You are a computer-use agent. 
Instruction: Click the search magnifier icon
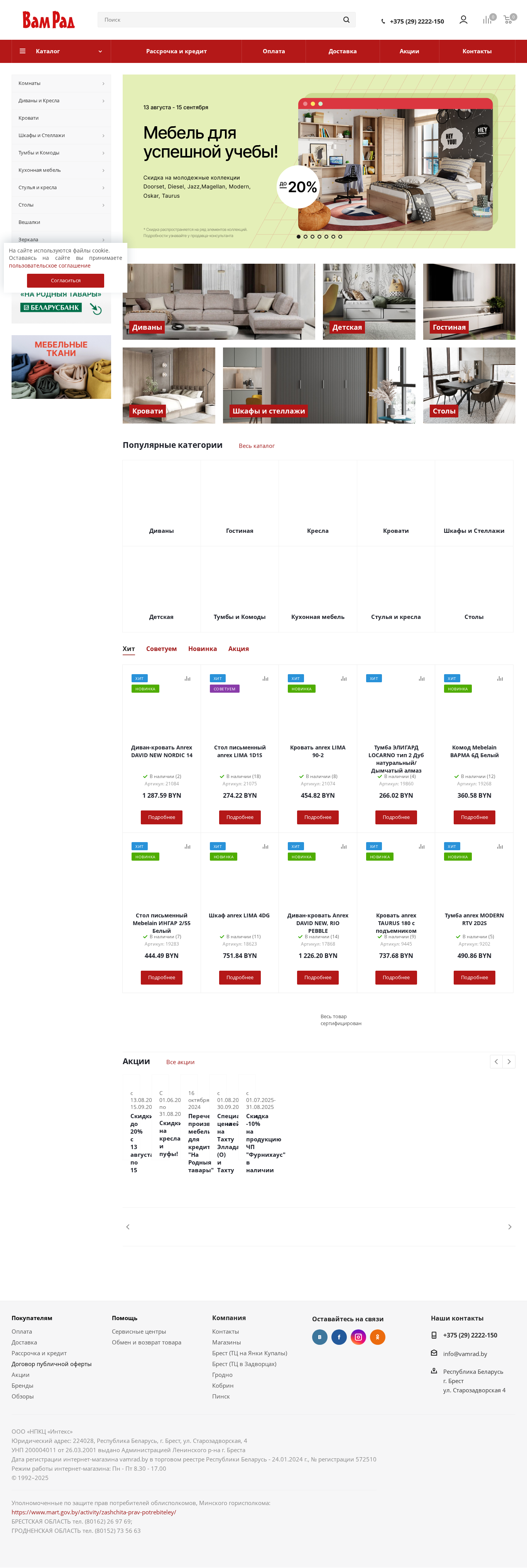(346, 20)
